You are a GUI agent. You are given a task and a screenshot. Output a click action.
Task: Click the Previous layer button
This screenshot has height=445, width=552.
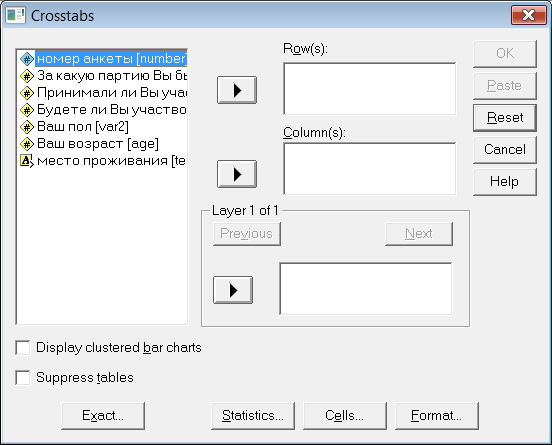point(246,234)
